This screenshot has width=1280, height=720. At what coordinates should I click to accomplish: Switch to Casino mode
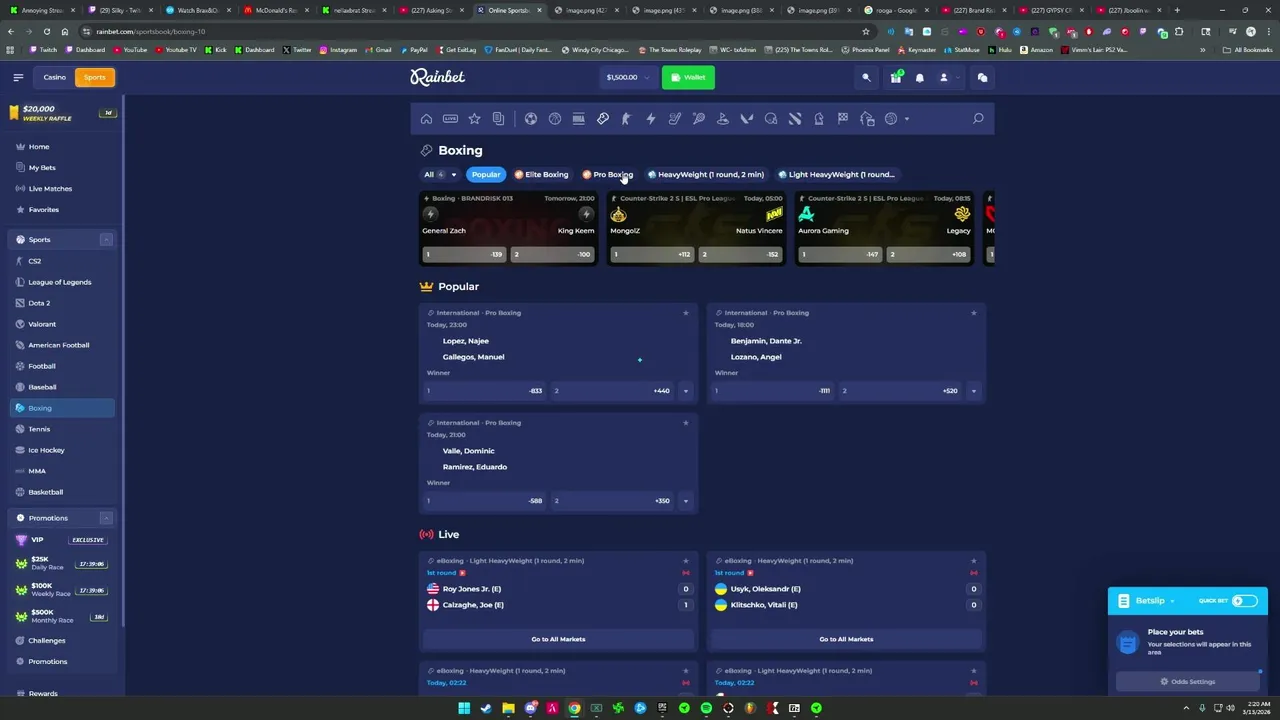[54, 77]
